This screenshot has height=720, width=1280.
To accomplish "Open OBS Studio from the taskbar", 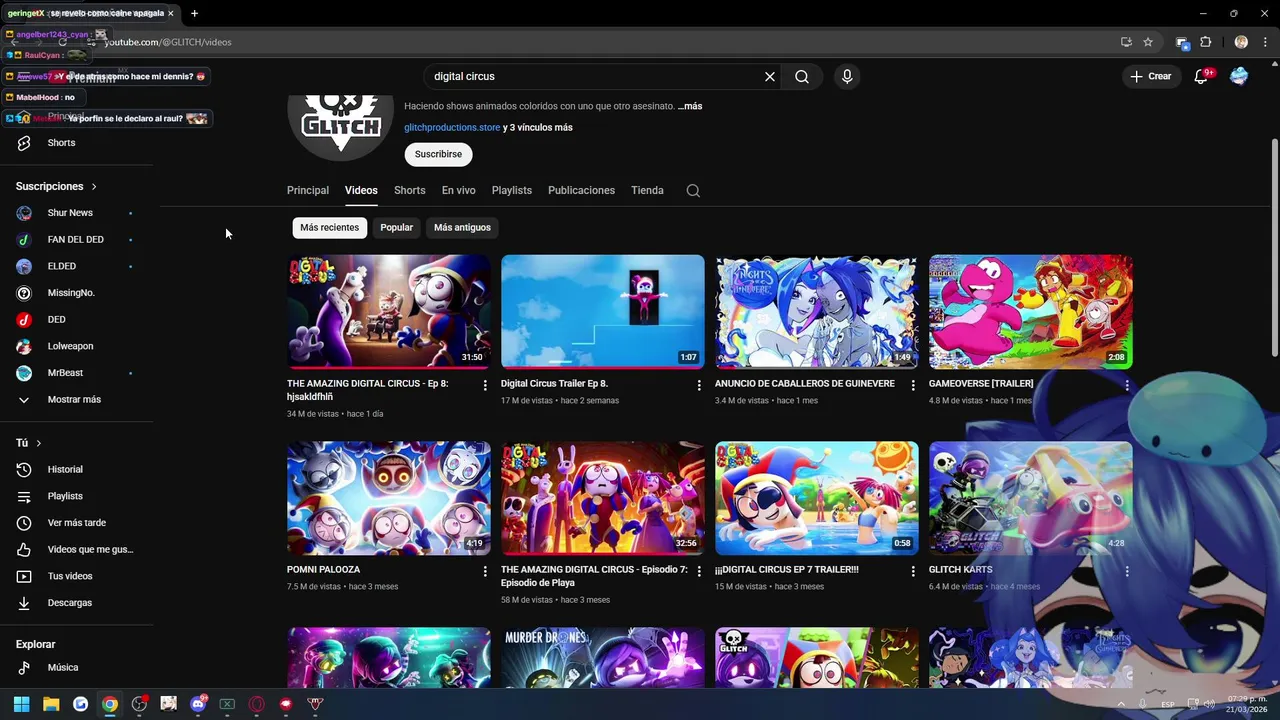I will point(139,704).
